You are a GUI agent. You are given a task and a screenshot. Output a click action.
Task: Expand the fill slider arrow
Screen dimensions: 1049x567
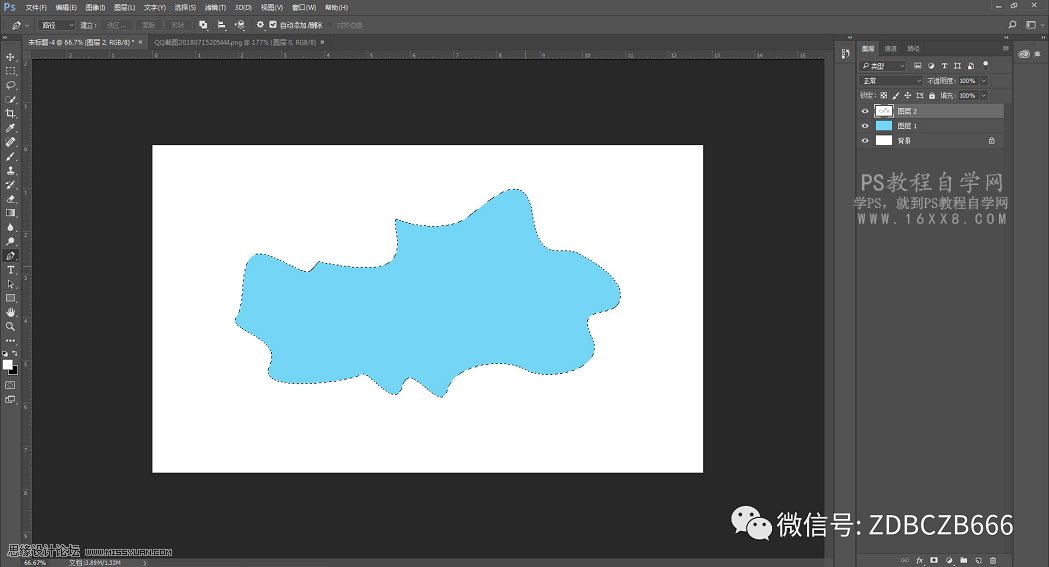tap(983, 96)
